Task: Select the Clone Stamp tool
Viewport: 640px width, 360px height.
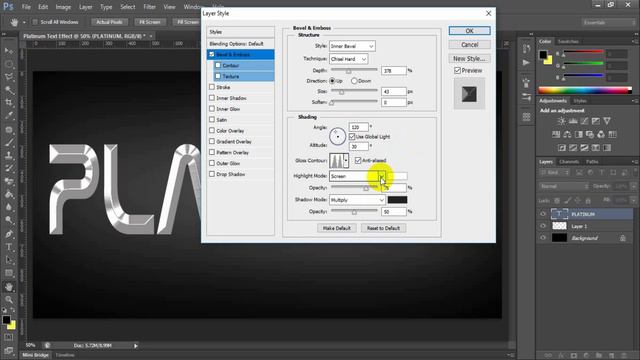Action: tap(9, 155)
